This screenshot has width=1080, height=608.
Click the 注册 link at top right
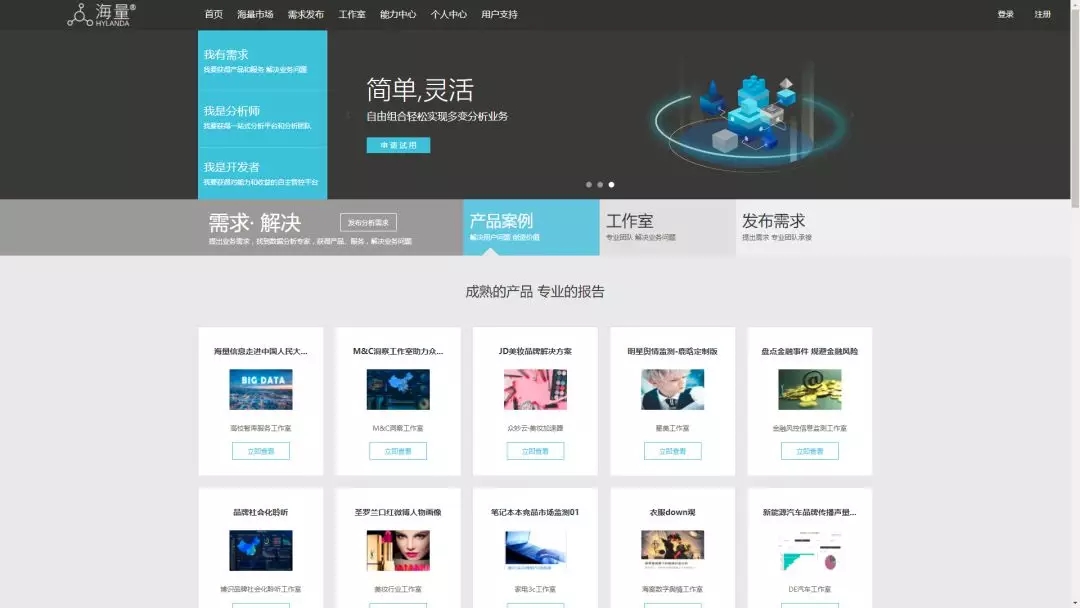point(1042,14)
